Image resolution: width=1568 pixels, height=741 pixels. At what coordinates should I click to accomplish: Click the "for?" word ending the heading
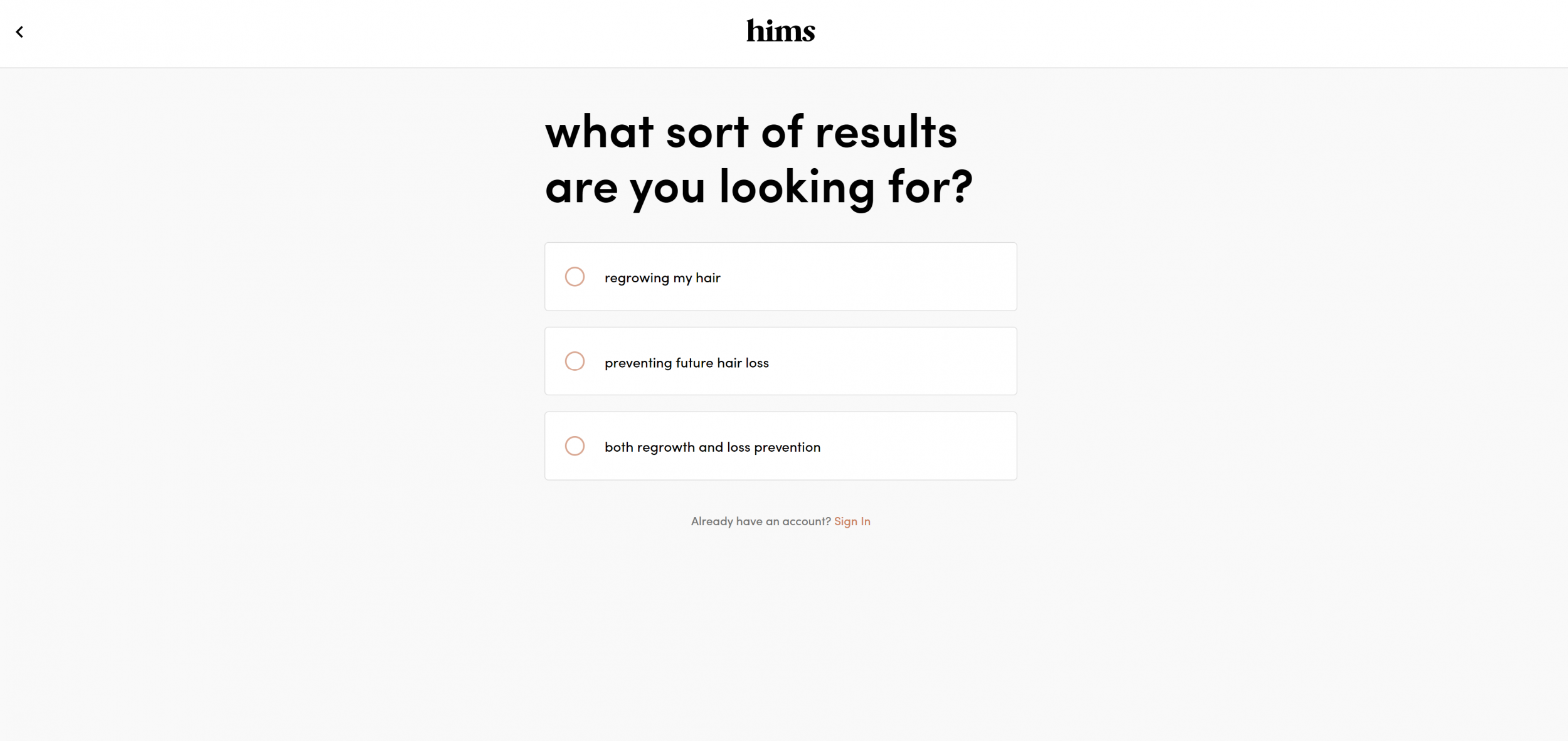[930, 187]
